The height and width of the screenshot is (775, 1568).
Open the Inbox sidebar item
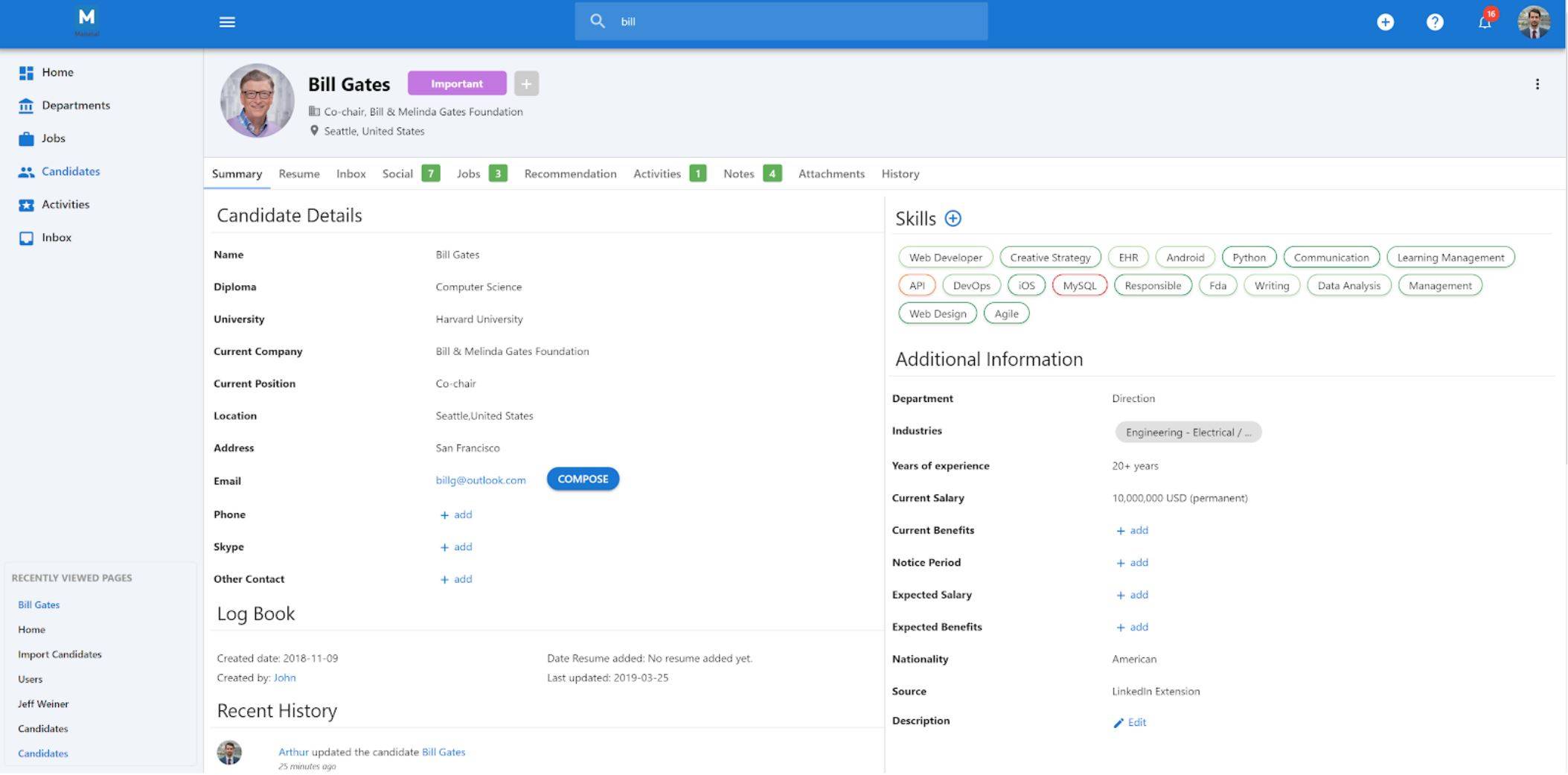(x=56, y=237)
